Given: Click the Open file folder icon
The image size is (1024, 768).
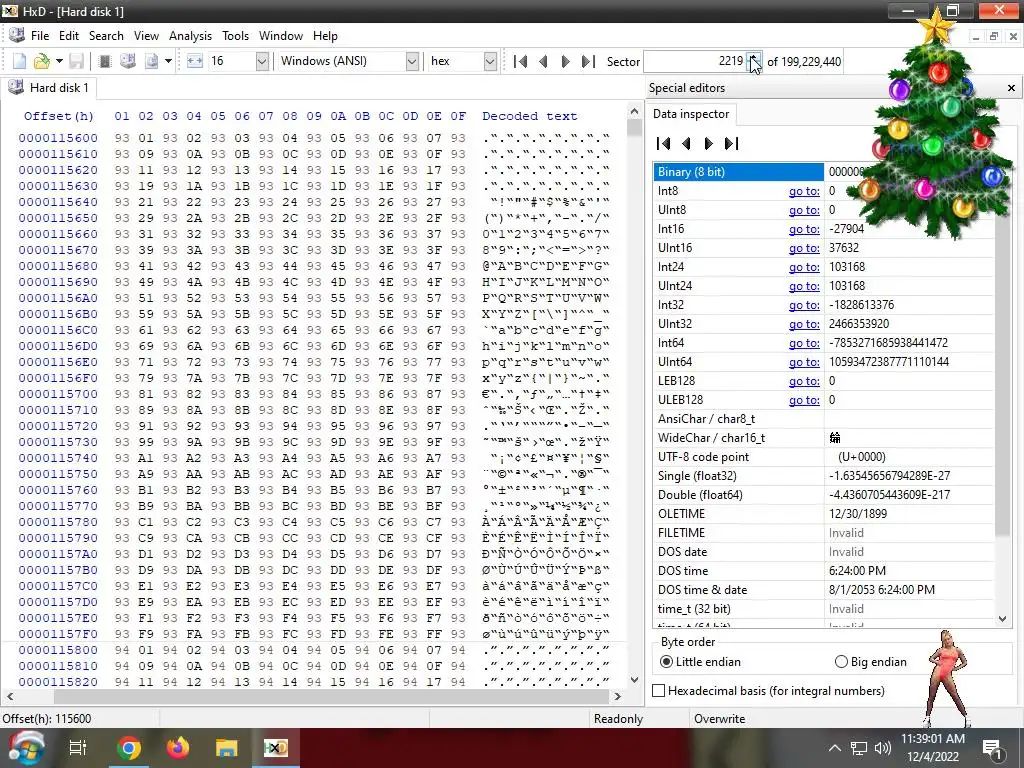Looking at the screenshot, I should (x=42, y=61).
